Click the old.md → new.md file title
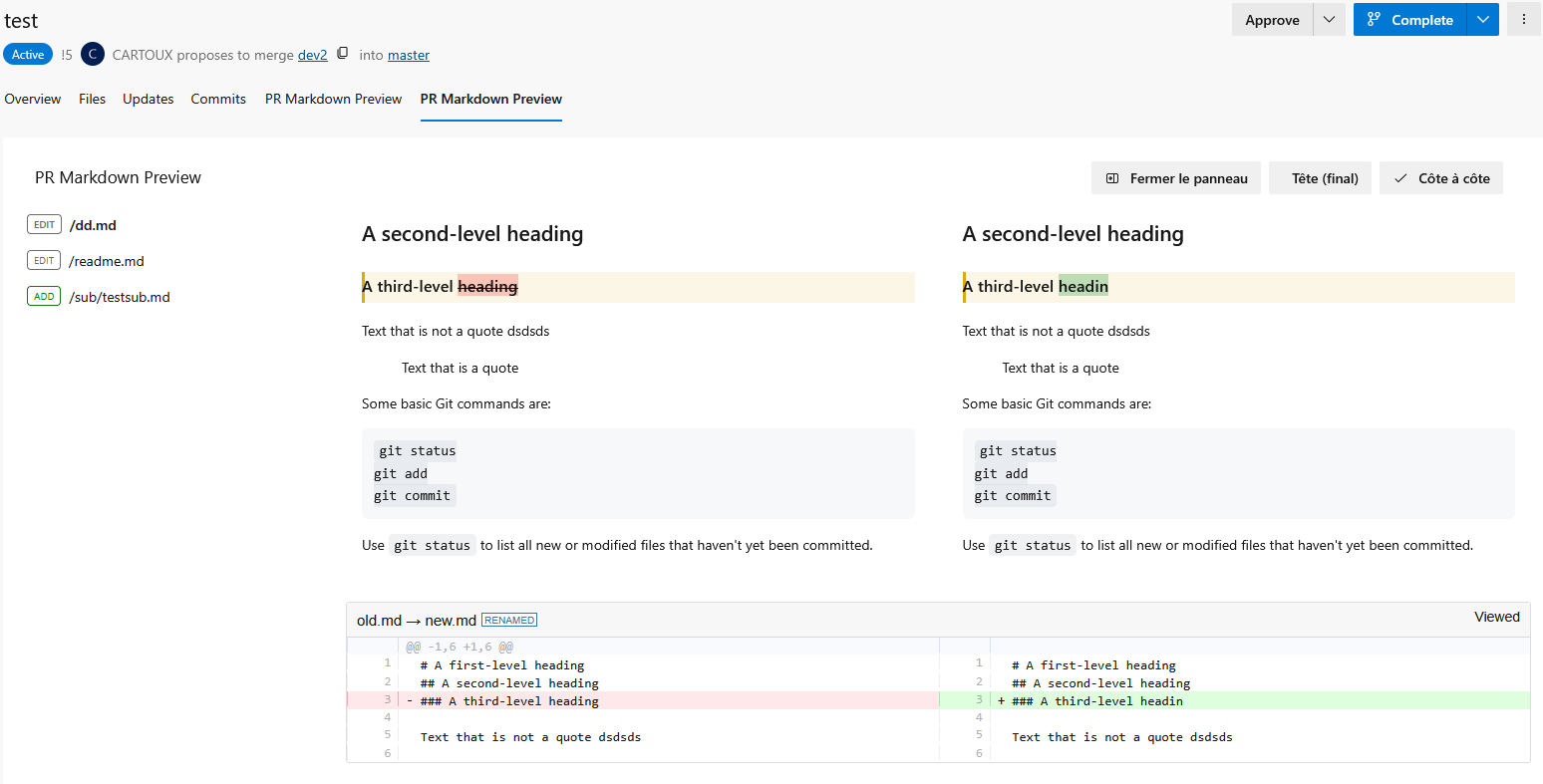The width and height of the screenshot is (1543, 784). pos(417,620)
